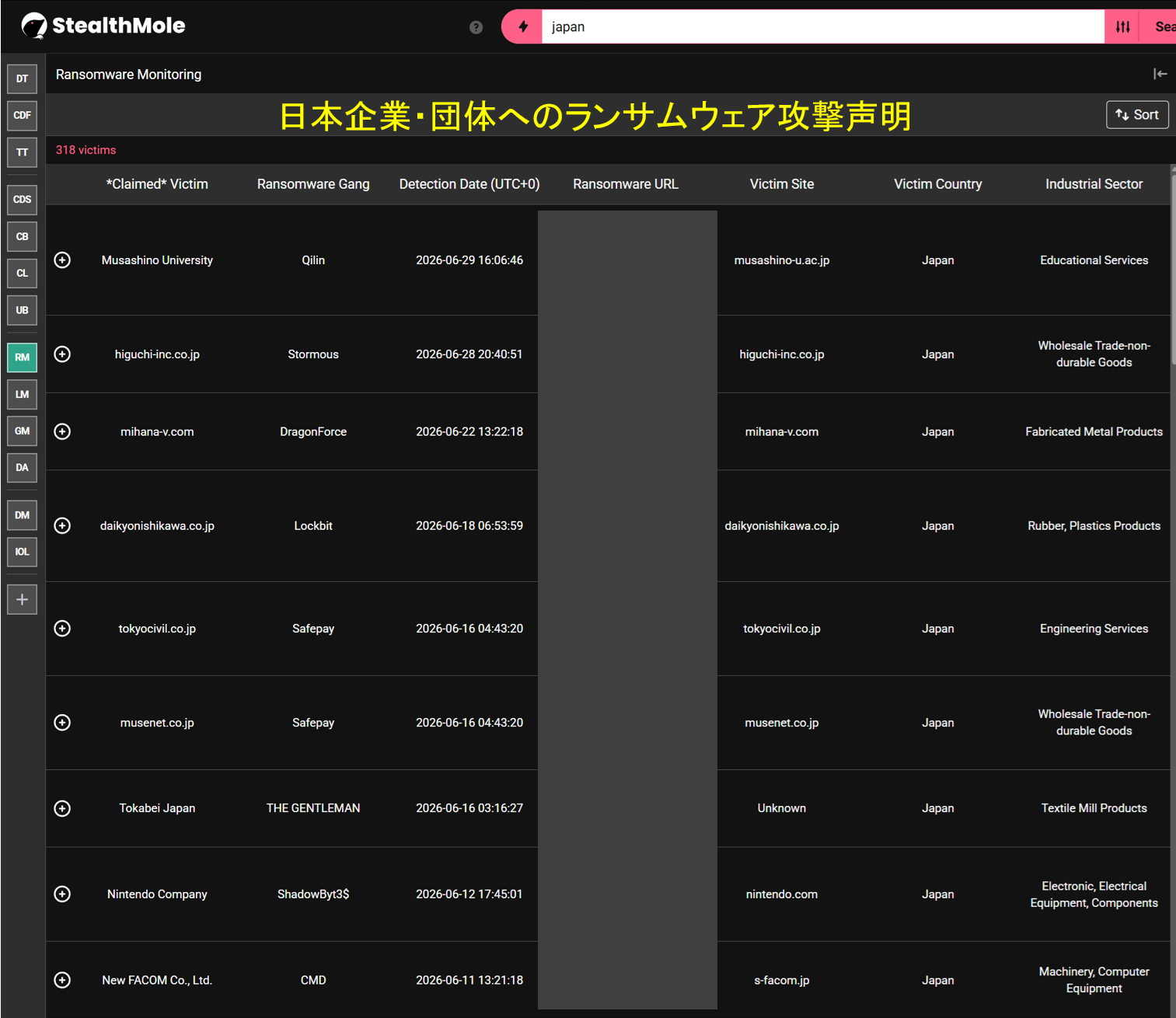Open the DM sidebar module

click(x=22, y=515)
